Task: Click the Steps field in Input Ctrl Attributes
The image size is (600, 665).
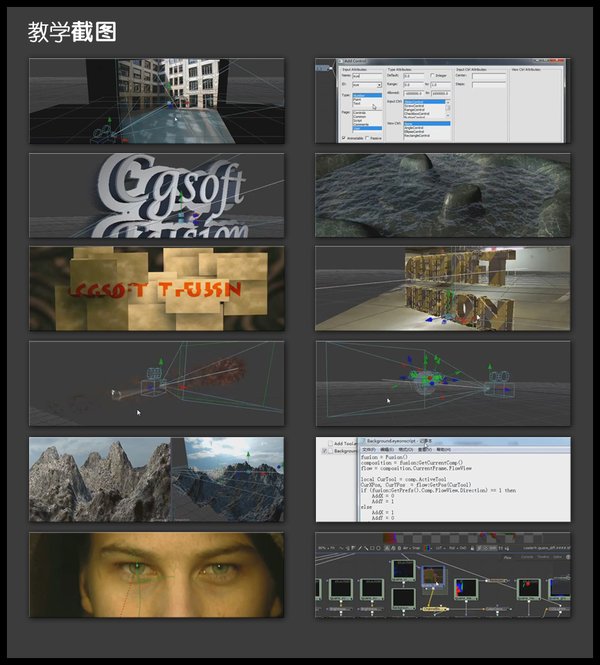Action: 489,85
